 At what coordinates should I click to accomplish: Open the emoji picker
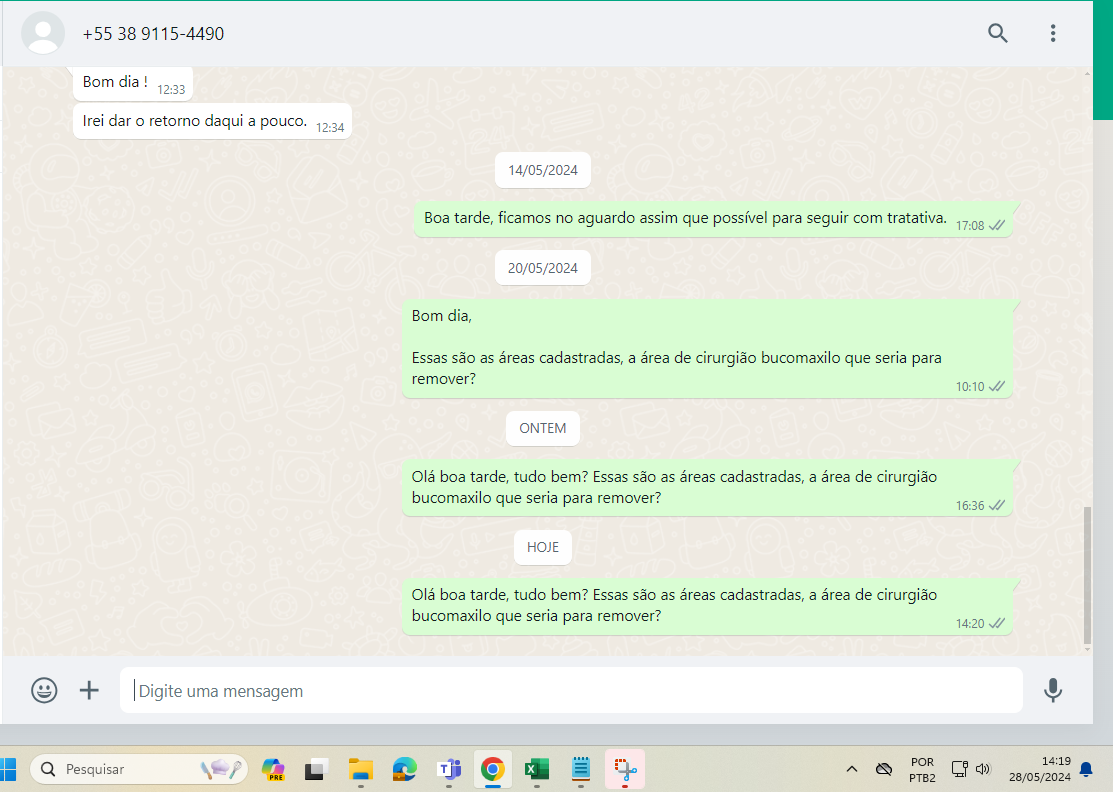pyautogui.click(x=44, y=690)
